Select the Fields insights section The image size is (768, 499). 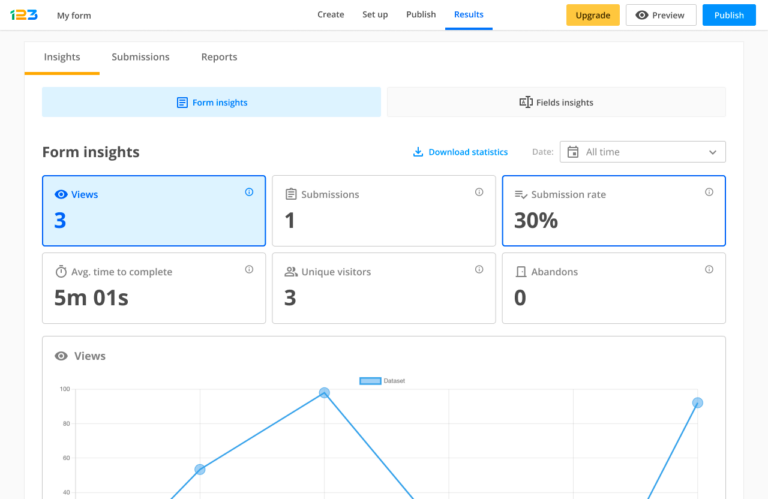click(x=556, y=102)
